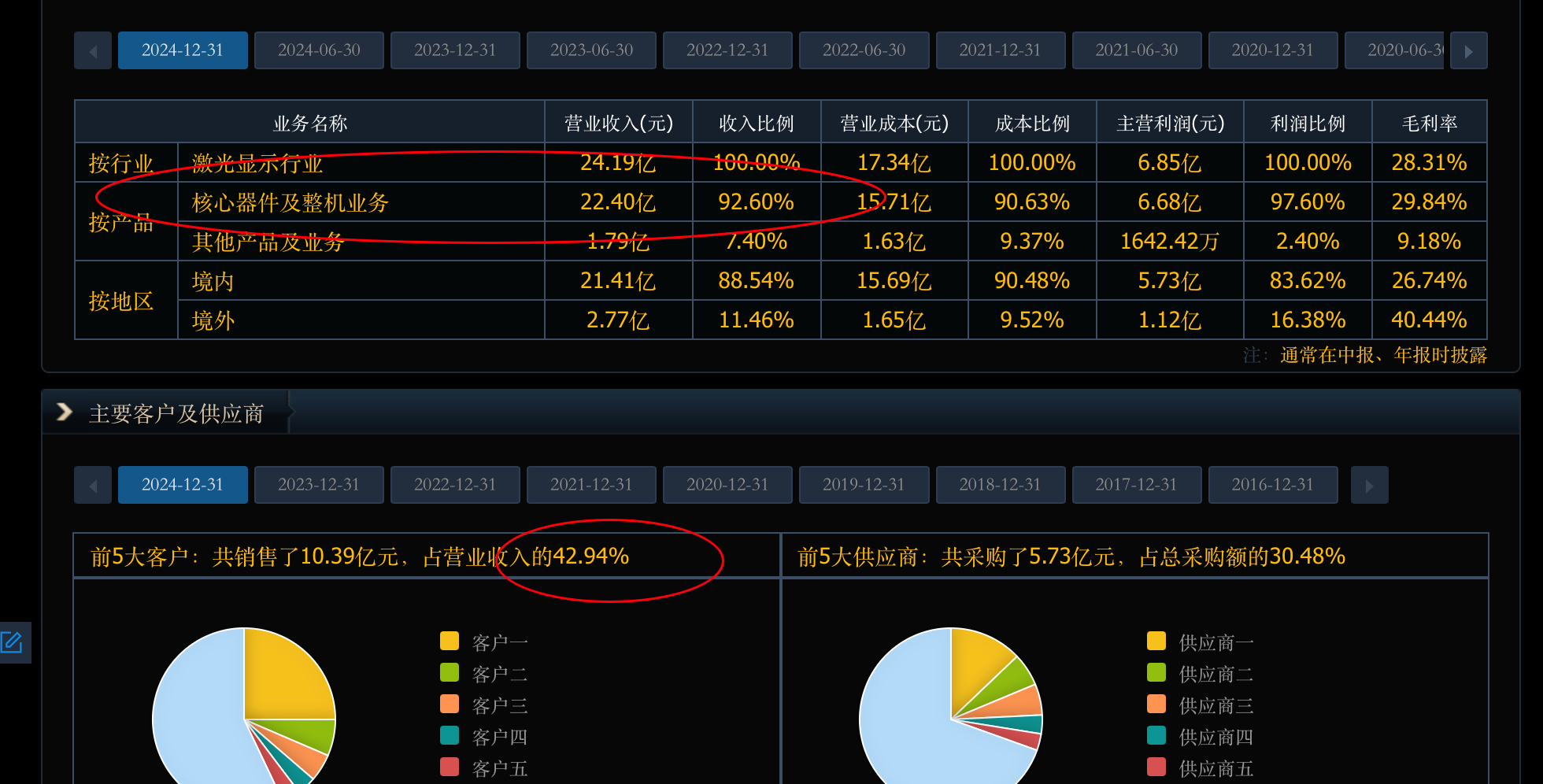1543x784 pixels.
Task: Click the 境内 region row name
Action: (x=213, y=282)
